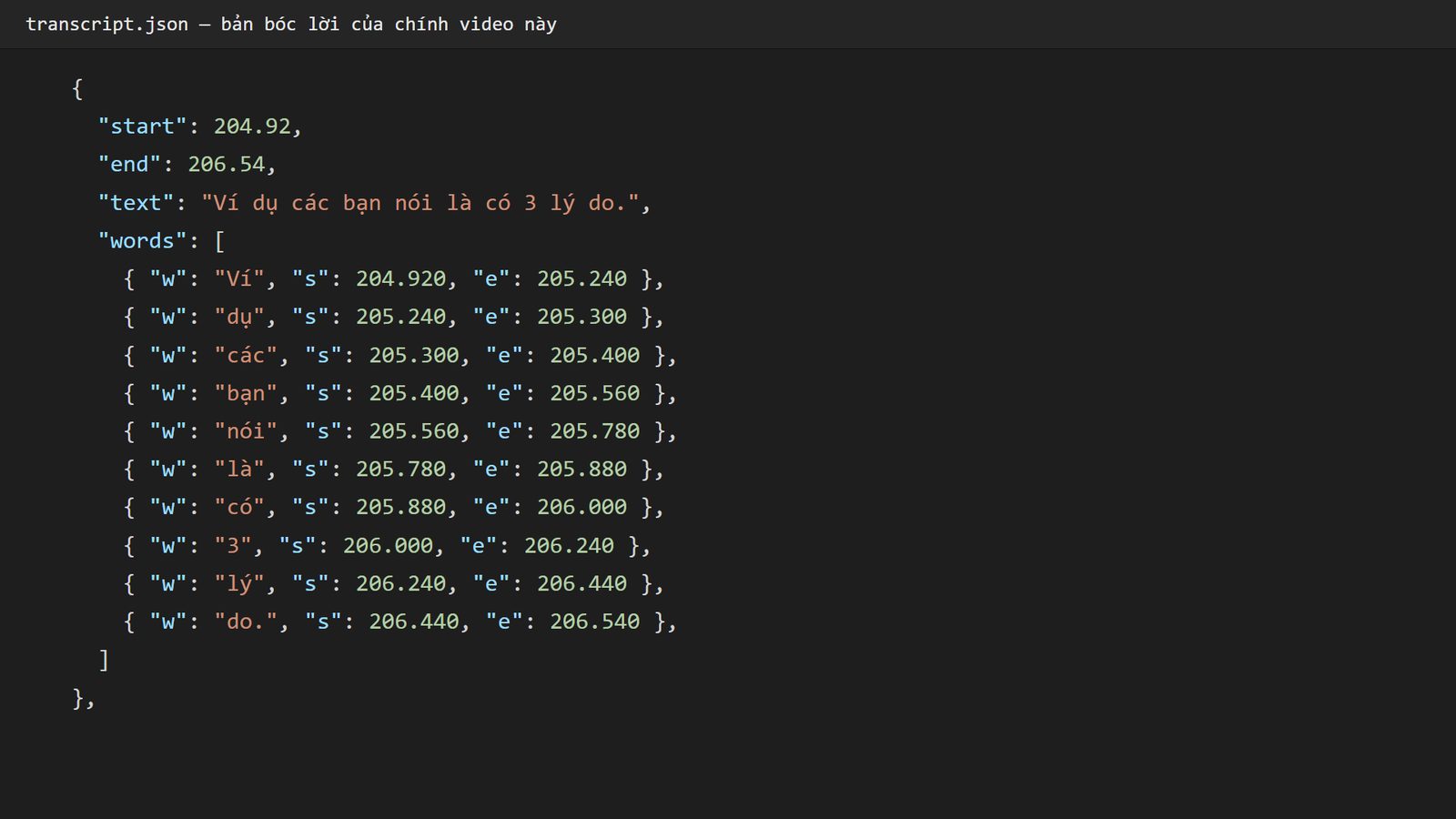Select the "words" key
This screenshot has height=819, width=1456.
142,241
